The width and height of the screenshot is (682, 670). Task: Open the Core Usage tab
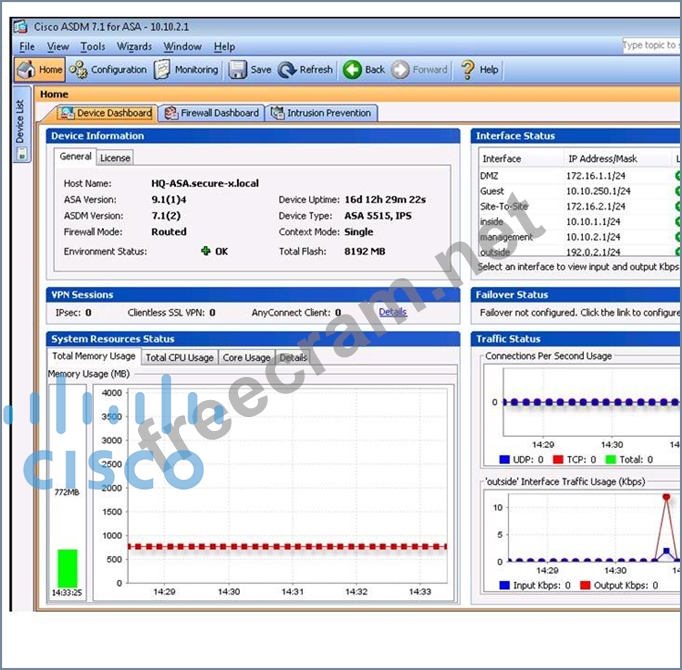[246, 357]
